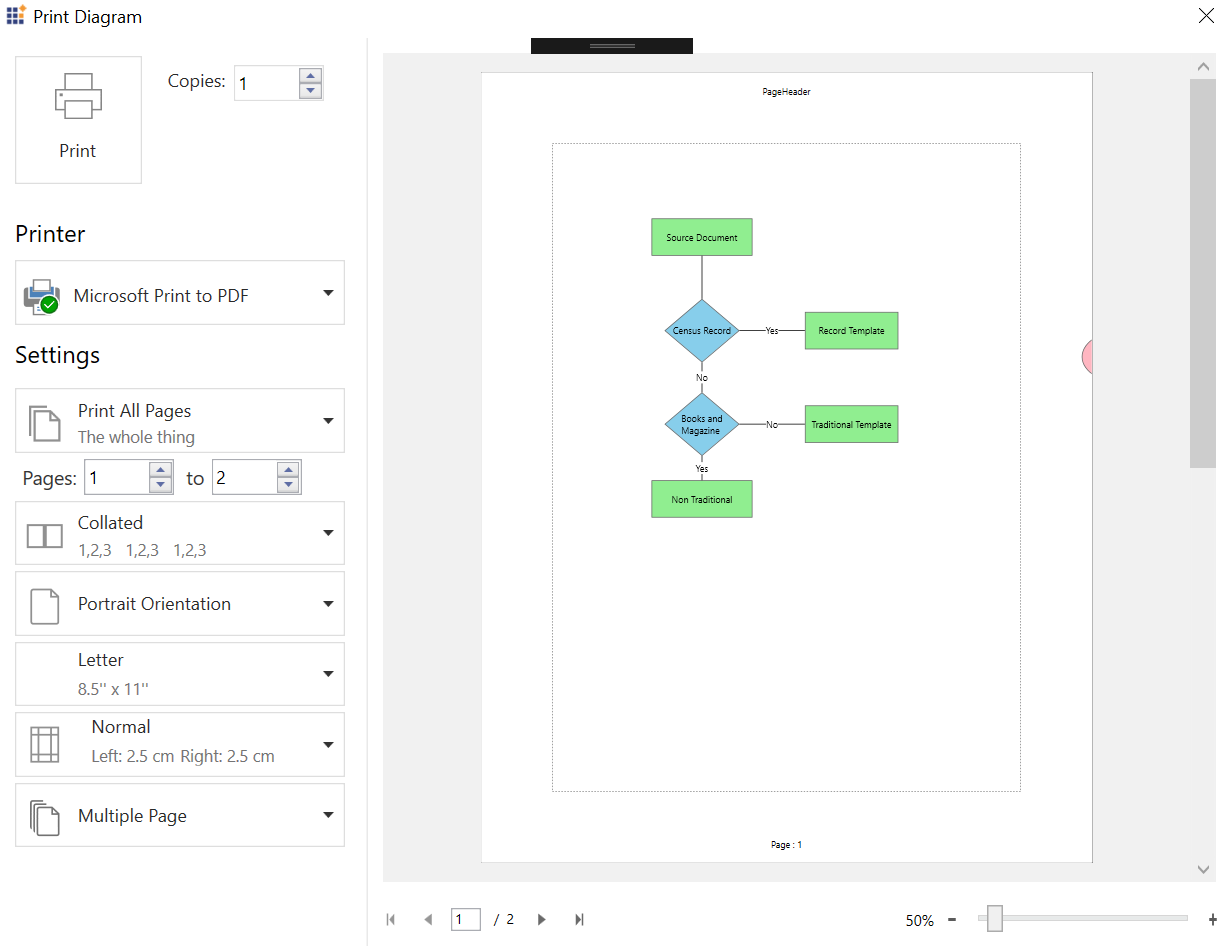Click the Traditional Template box in the preview
1227x946 pixels.
[x=851, y=424]
